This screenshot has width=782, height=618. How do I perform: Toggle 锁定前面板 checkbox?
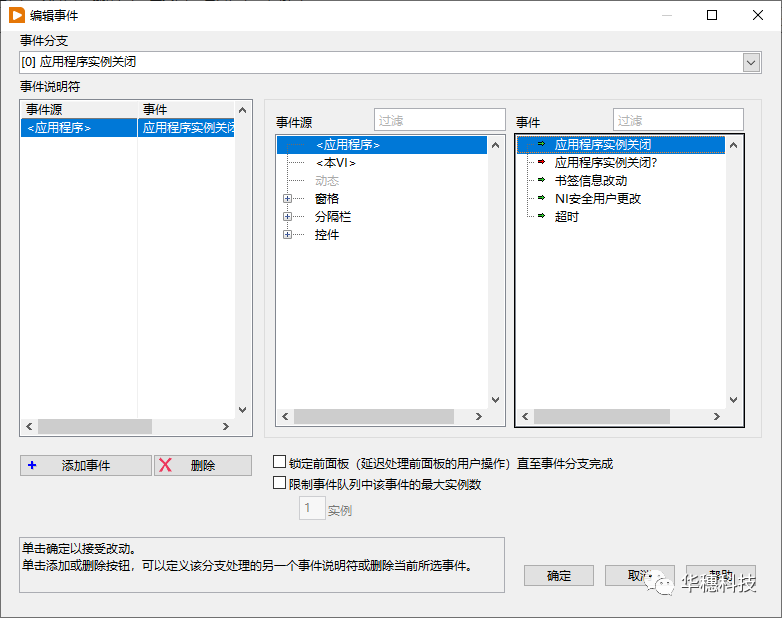coord(279,462)
